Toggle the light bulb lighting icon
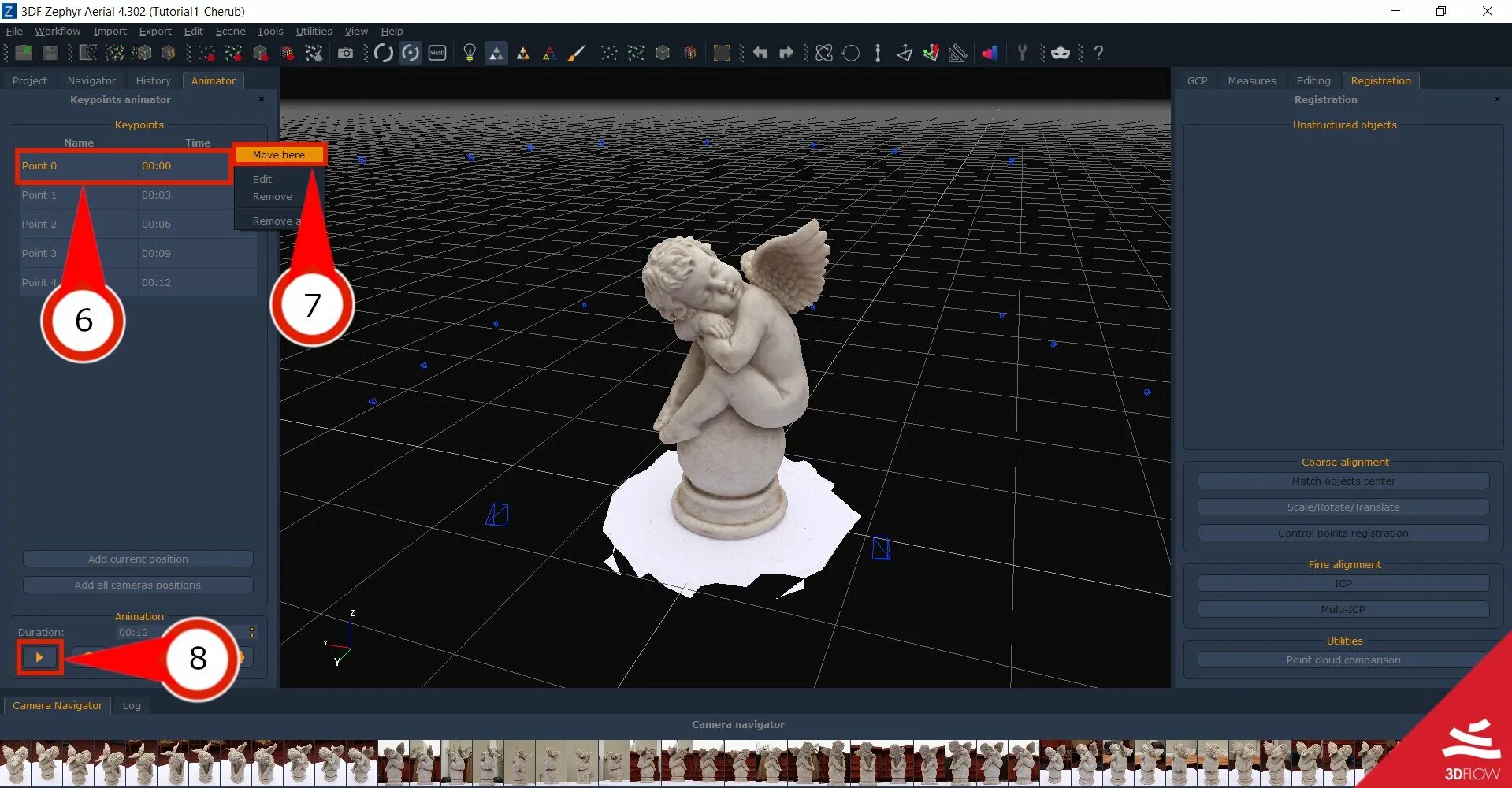Viewport: 1512px width, 788px height. coord(470,53)
